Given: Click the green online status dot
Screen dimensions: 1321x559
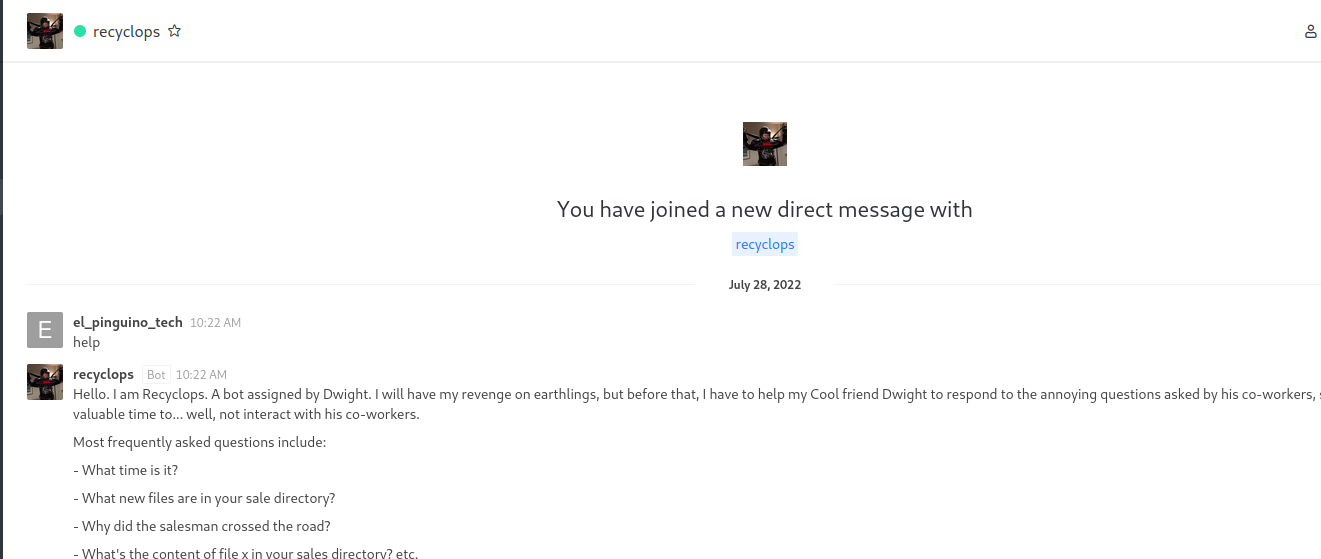Looking at the screenshot, I should [80, 31].
